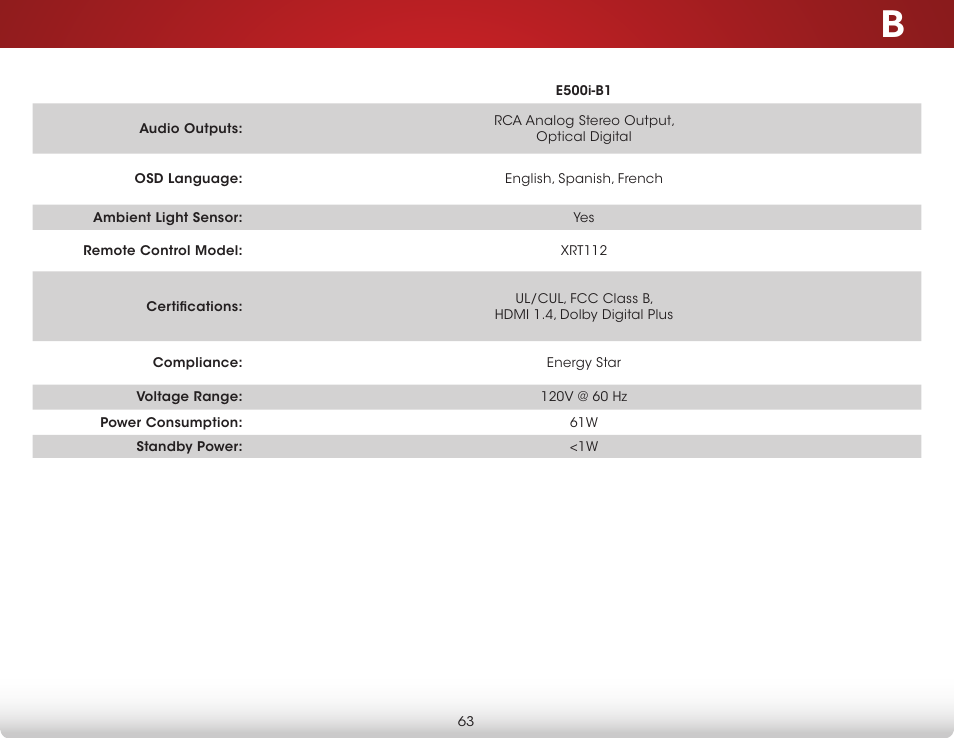Click the 120V @ 60 Hz value
The height and width of the screenshot is (738, 954).
(x=583, y=396)
